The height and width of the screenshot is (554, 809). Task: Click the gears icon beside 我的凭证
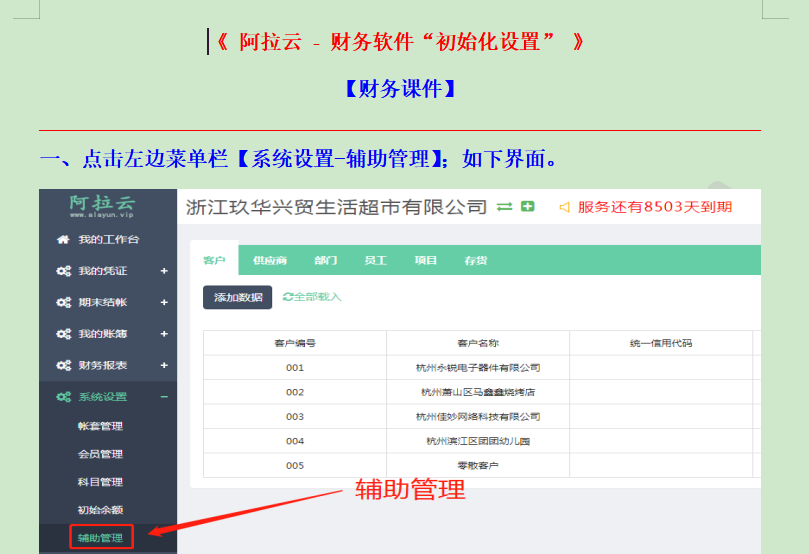pyautogui.click(x=63, y=271)
